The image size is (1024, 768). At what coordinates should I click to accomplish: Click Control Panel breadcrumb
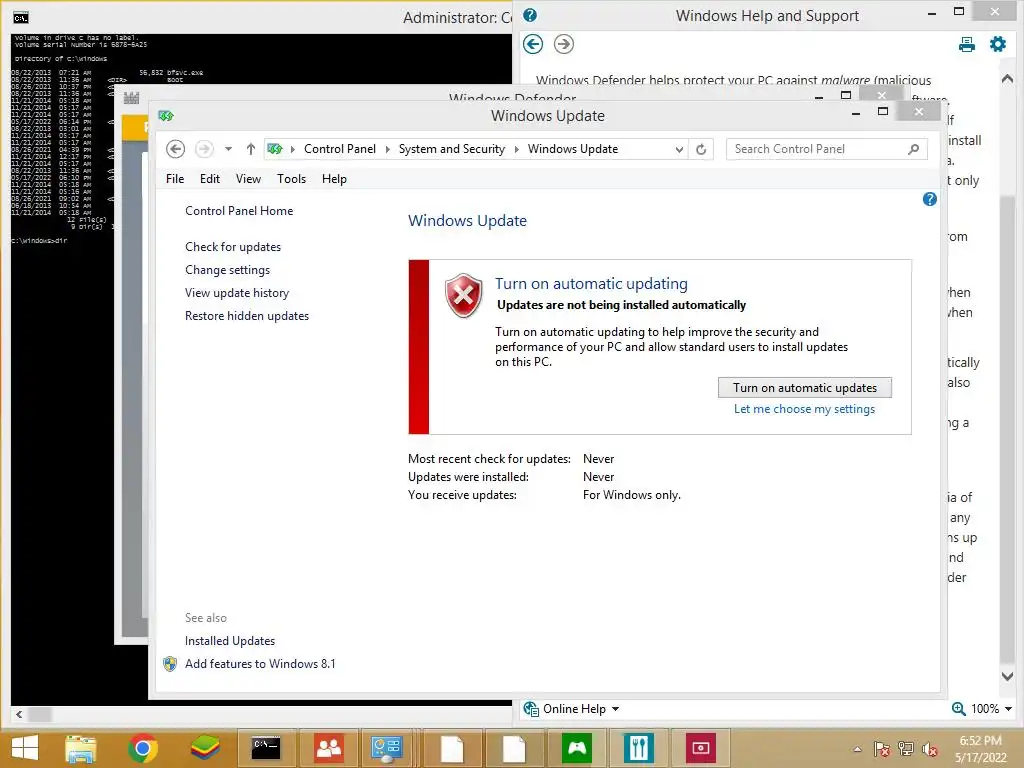340,149
